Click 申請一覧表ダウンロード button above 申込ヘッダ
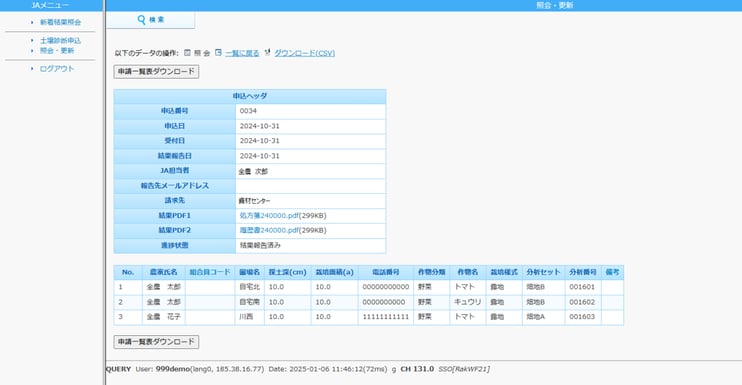This screenshot has height=385, width=742. [x=156, y=71]
